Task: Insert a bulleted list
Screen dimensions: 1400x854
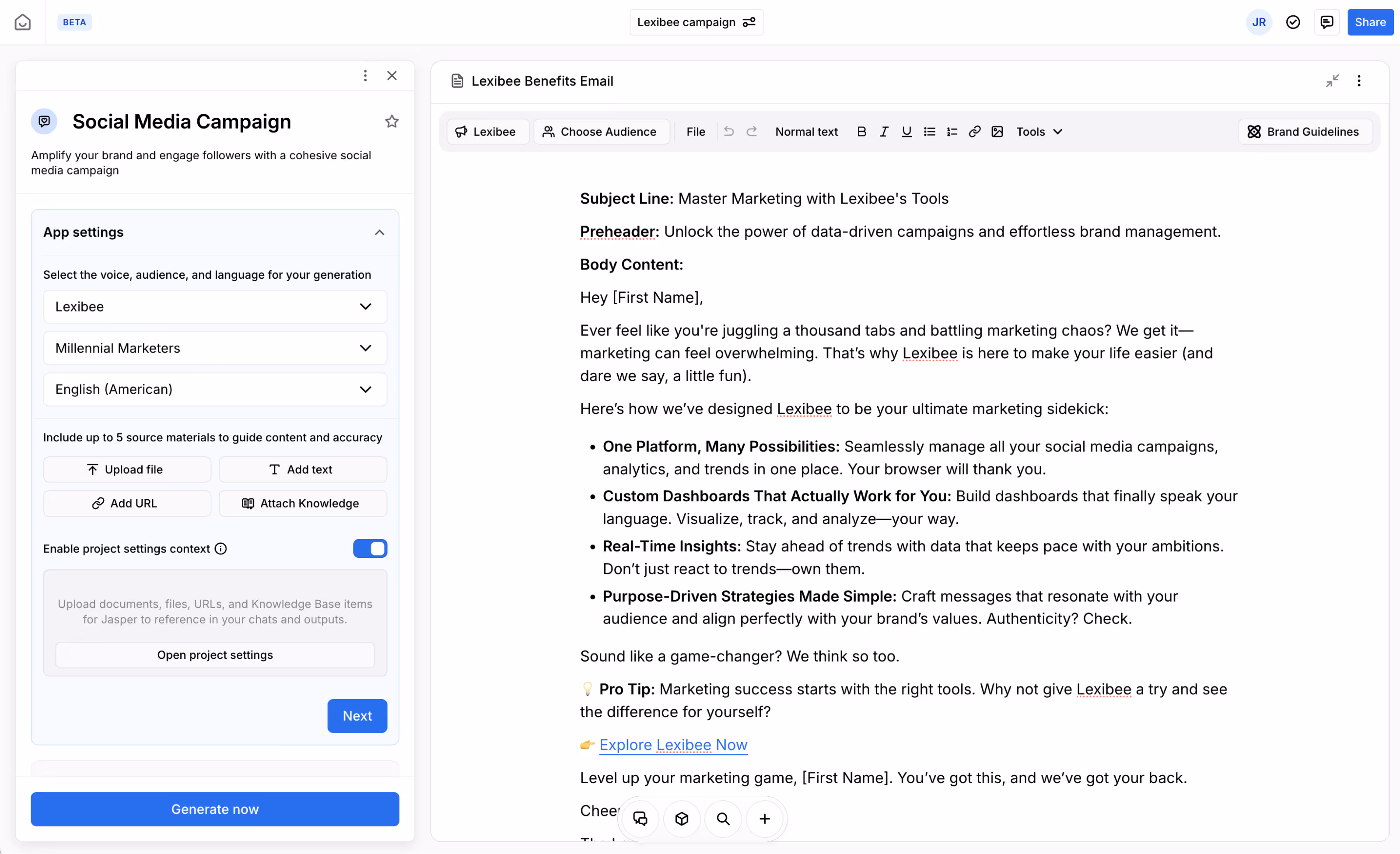Action: pyautogui.click(x=929, y=131)
